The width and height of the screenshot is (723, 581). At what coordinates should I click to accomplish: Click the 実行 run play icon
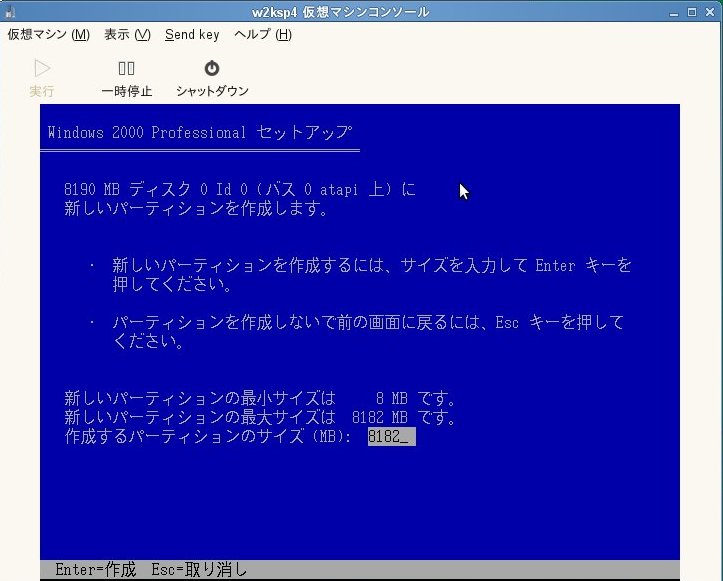pos(42,68)
